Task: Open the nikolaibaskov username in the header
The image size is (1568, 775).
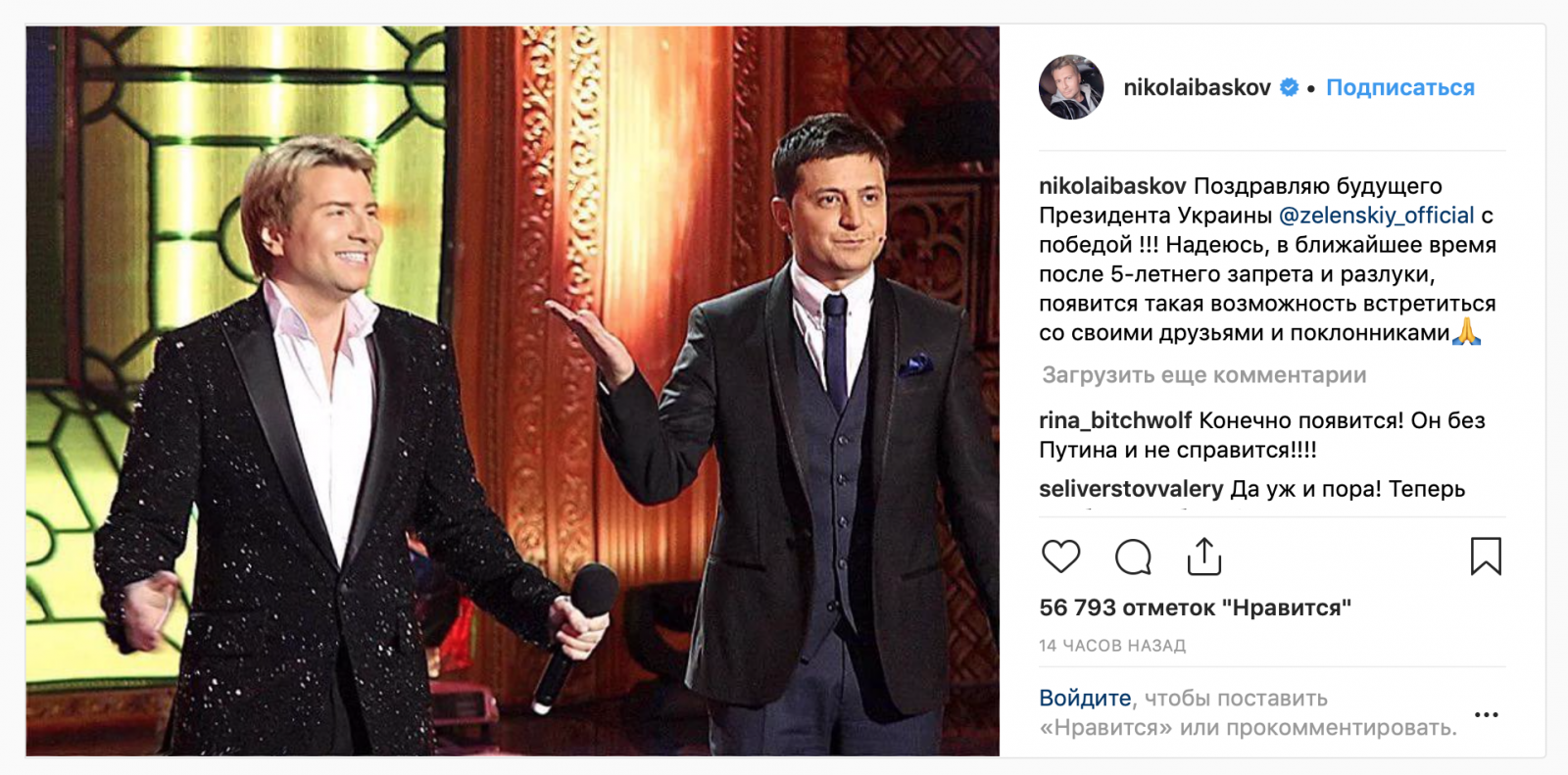Action: tap(1197, 87)
